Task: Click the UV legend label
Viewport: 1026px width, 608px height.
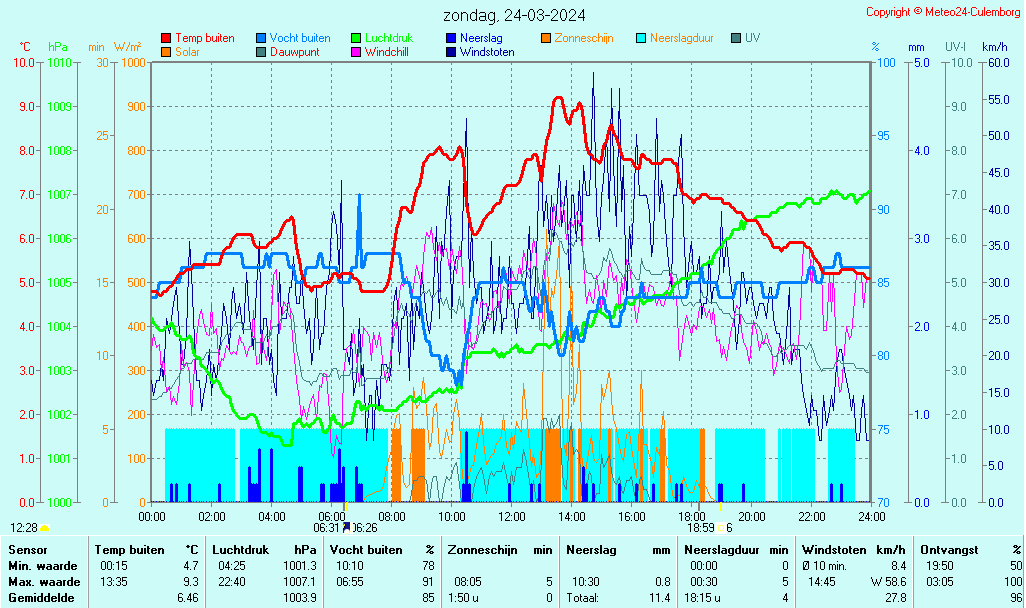Action: (752, 38)
